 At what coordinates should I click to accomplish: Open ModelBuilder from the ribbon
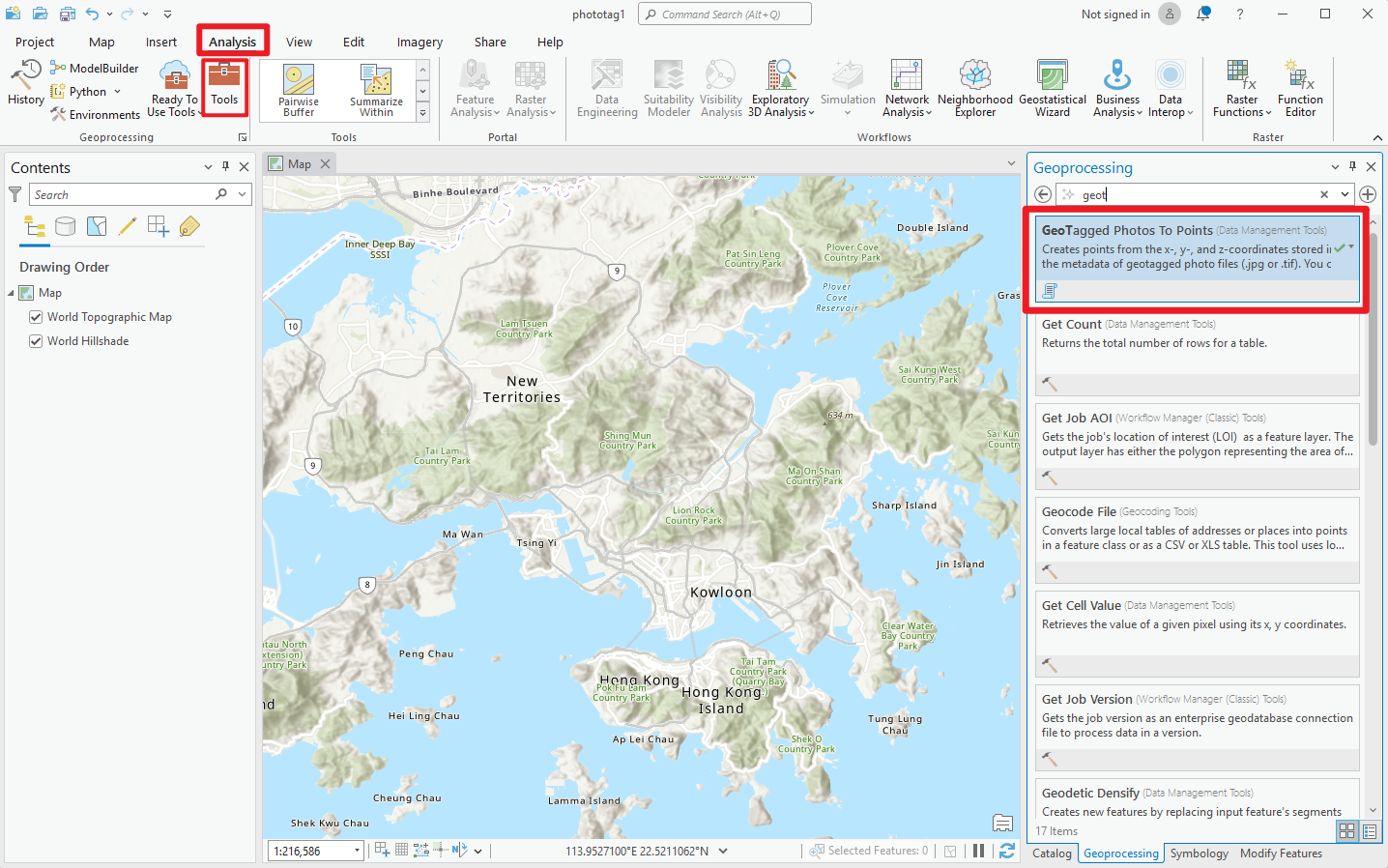[94, 68]
